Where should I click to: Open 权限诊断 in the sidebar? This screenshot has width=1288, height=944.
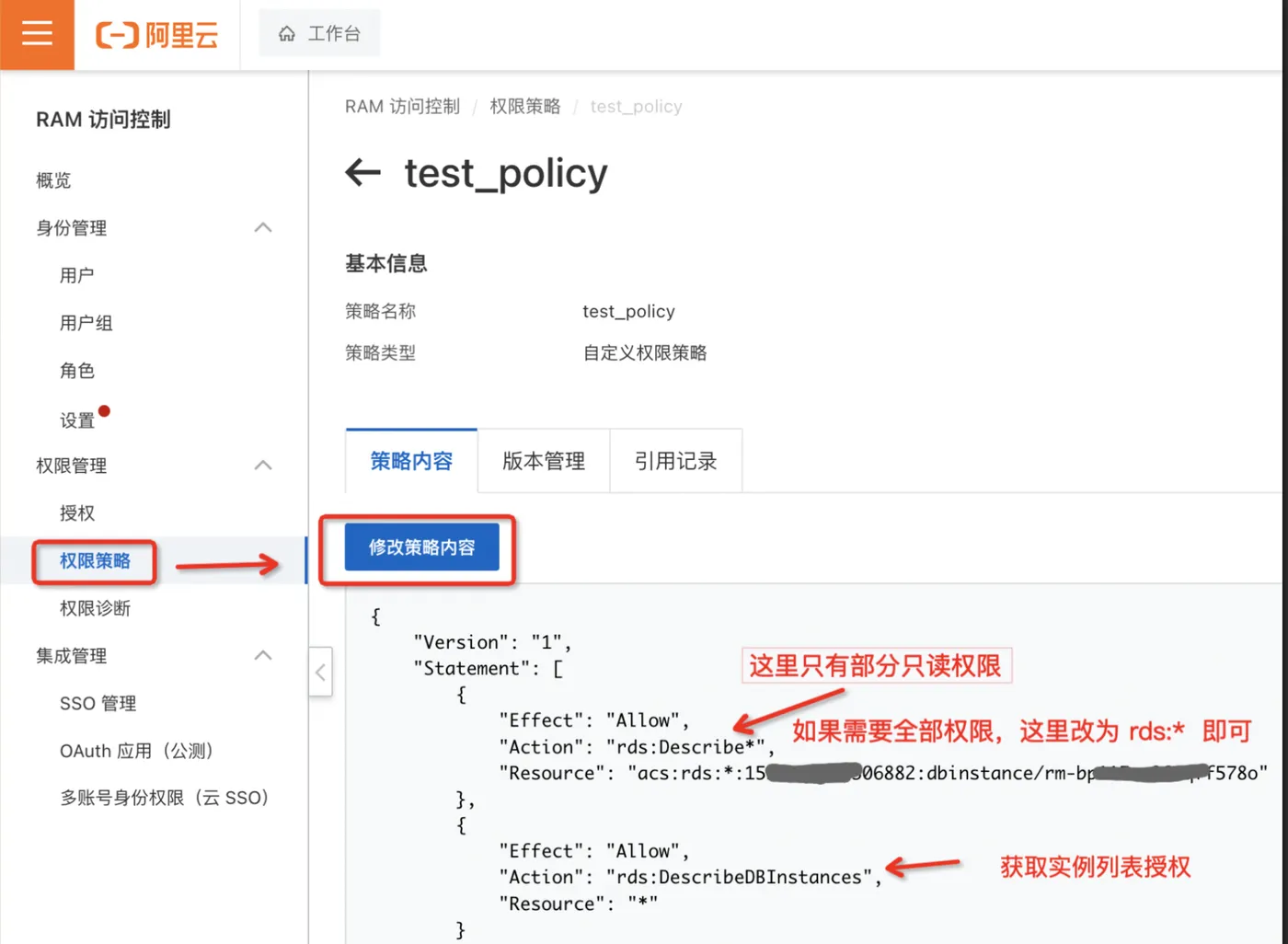(95, 608)
